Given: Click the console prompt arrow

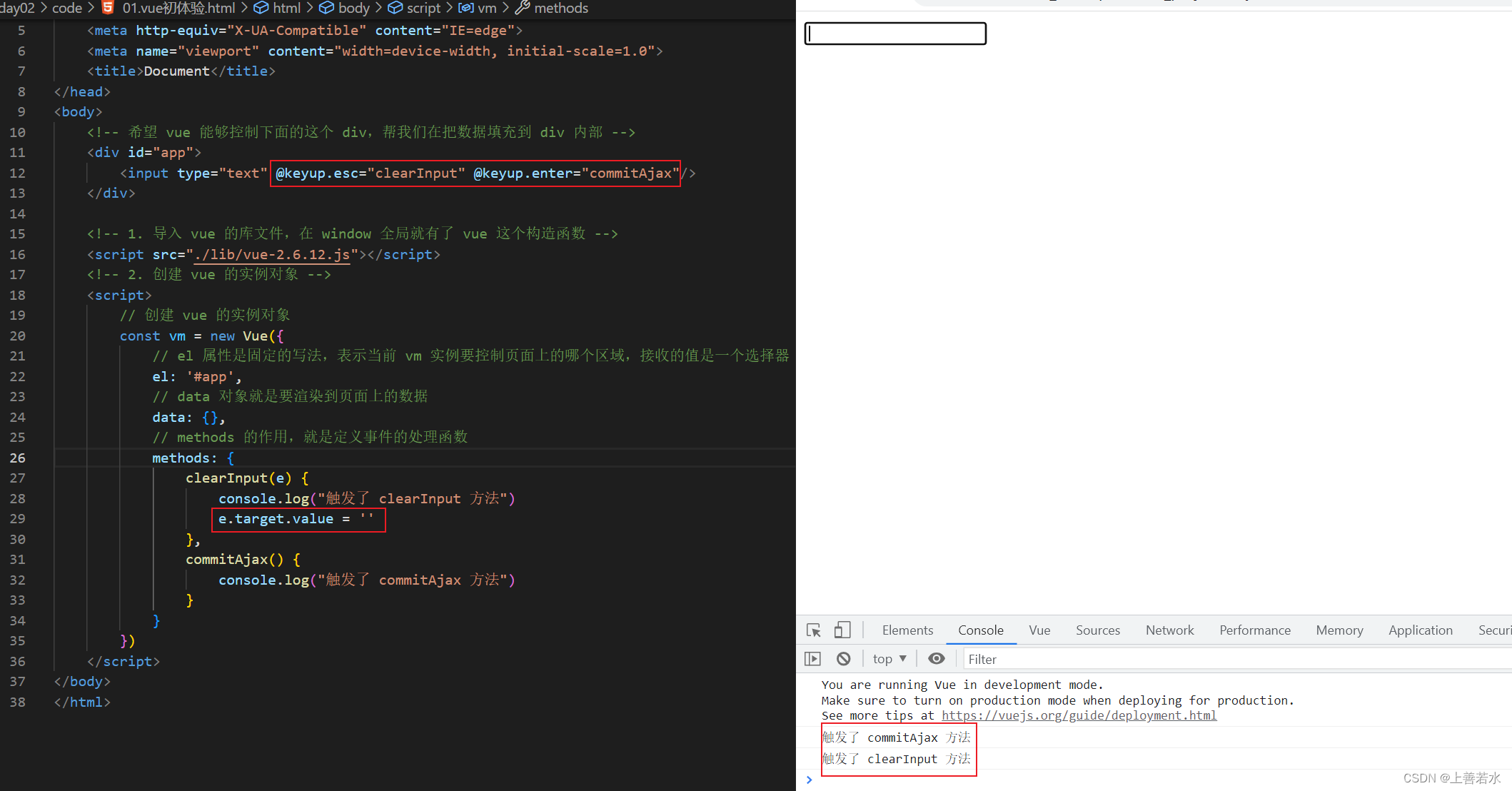Looking at the screenshot, I should (809, 780).
